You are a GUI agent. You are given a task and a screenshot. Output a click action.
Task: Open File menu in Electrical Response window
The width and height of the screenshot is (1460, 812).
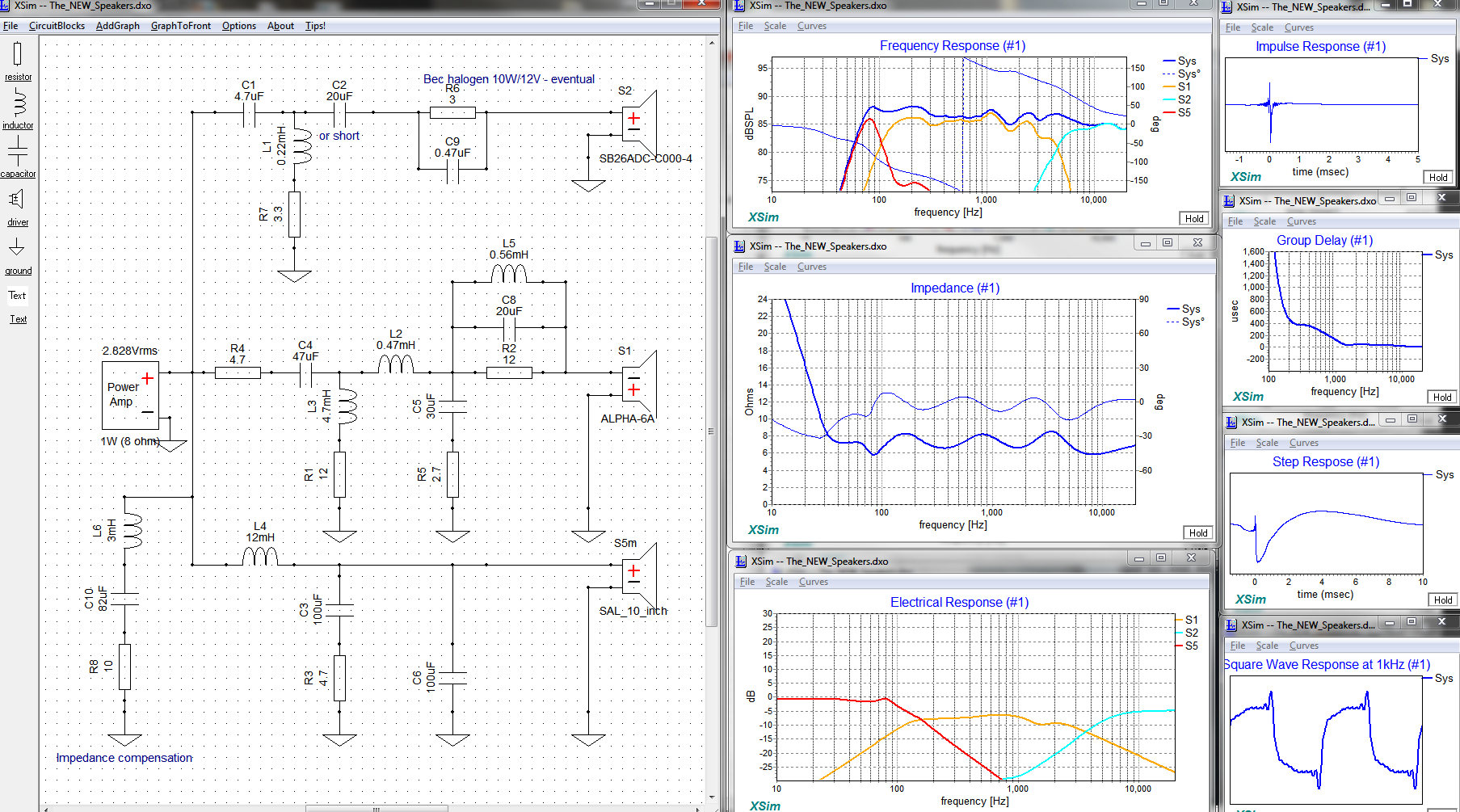pos(747,582)
